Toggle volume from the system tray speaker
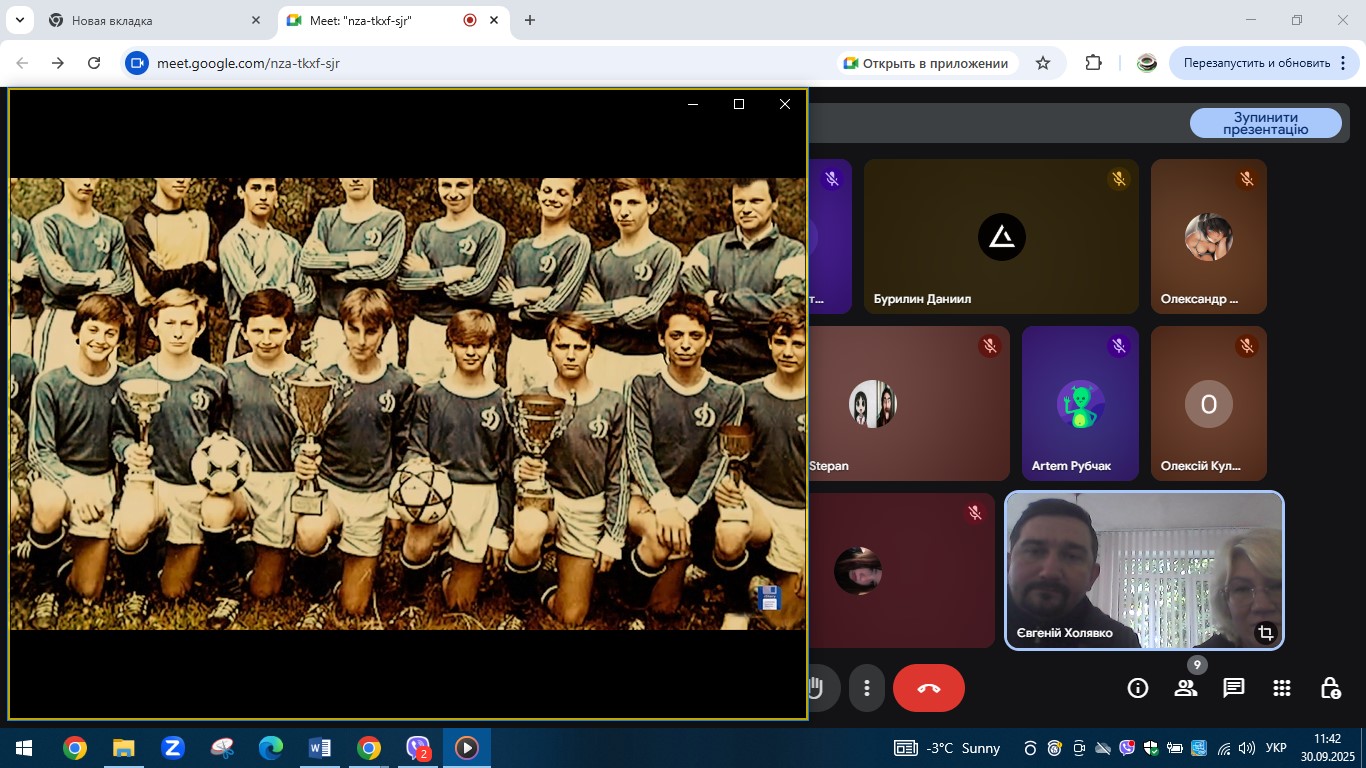Screen dimensions: 1366x768 point(1246,748)
